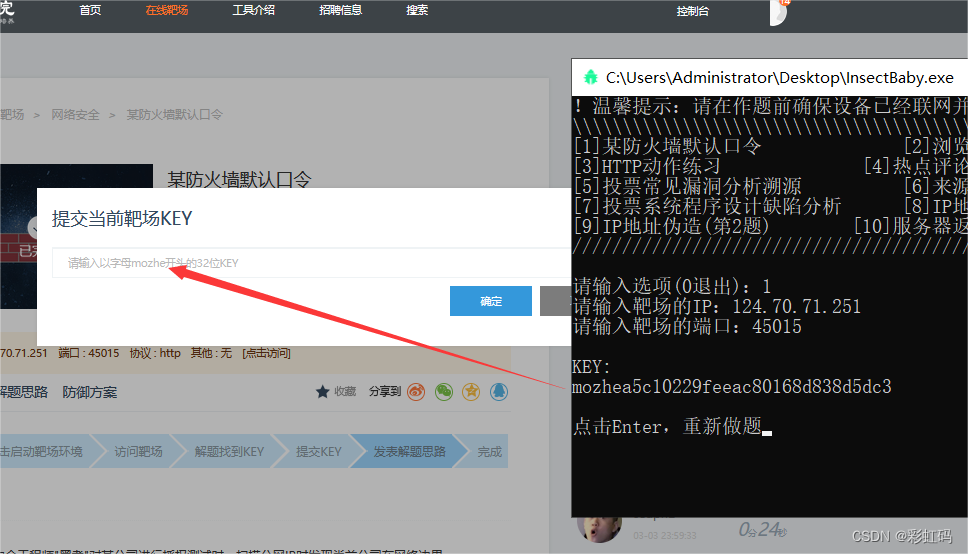Click the [3]HTTP动作练习 console option

pyautogui.click(x=647, y=166)
